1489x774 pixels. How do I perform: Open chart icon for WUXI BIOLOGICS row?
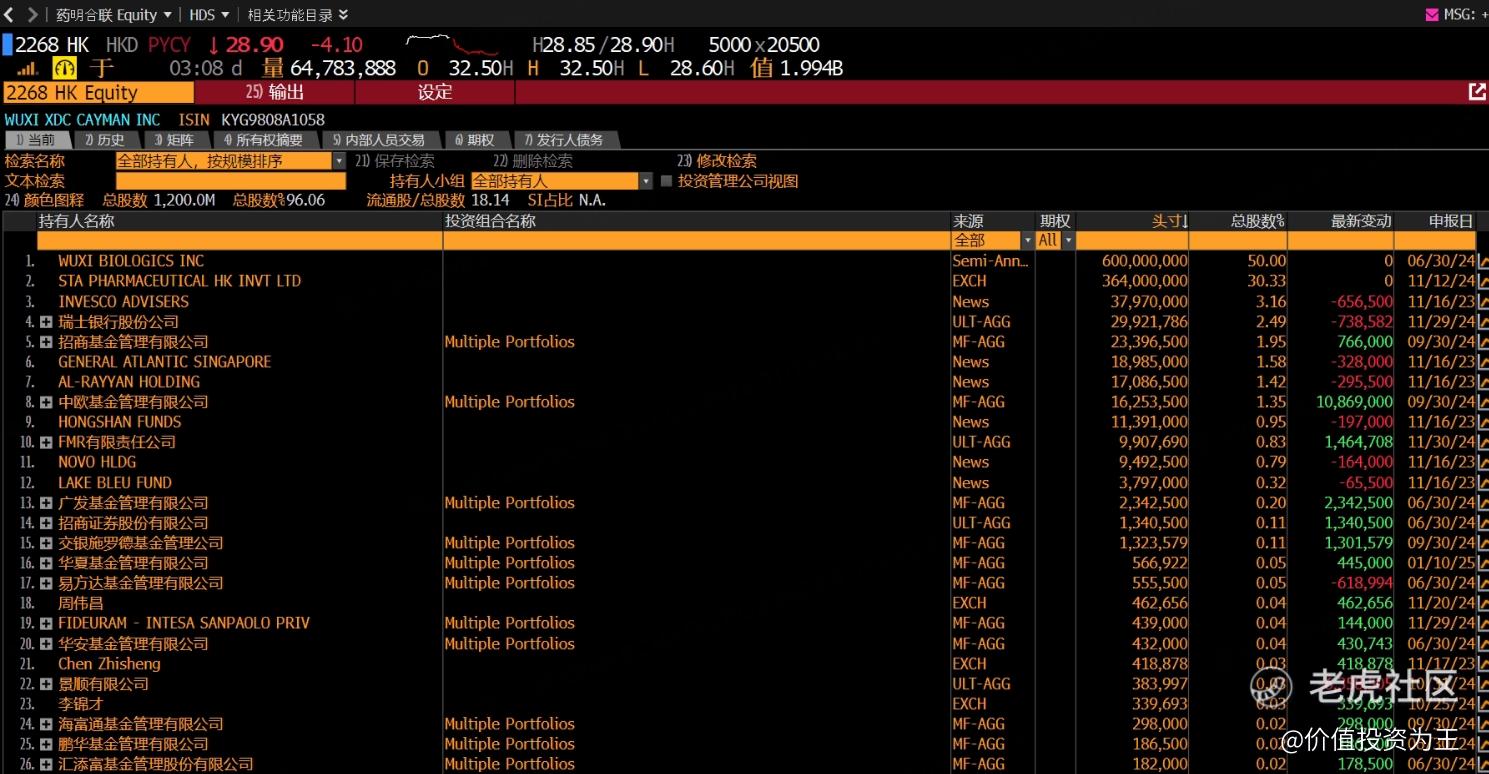[x=1483, y=261]
